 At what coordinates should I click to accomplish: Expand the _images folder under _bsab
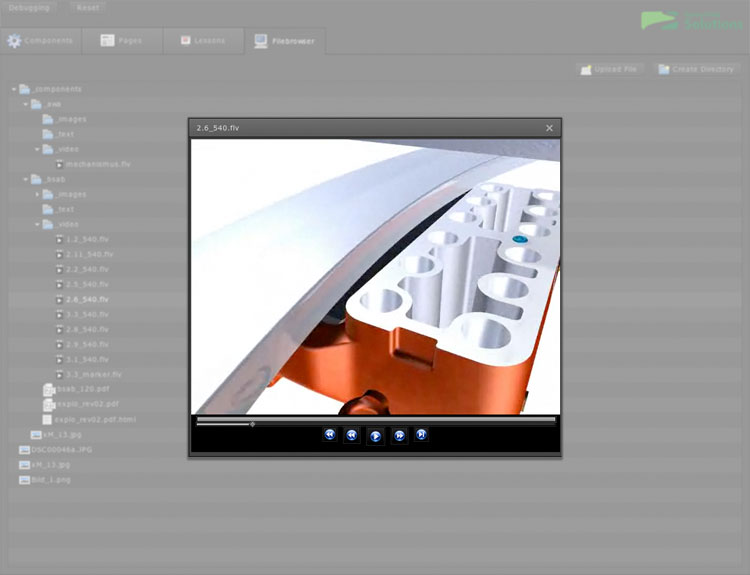click(x=38, y=194)
